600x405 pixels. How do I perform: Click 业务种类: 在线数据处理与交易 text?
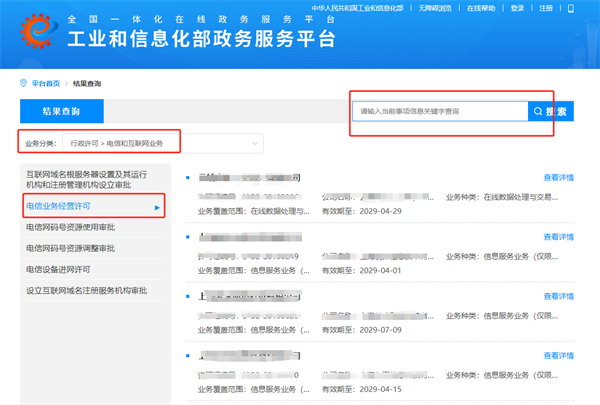[x=502, y=197]
